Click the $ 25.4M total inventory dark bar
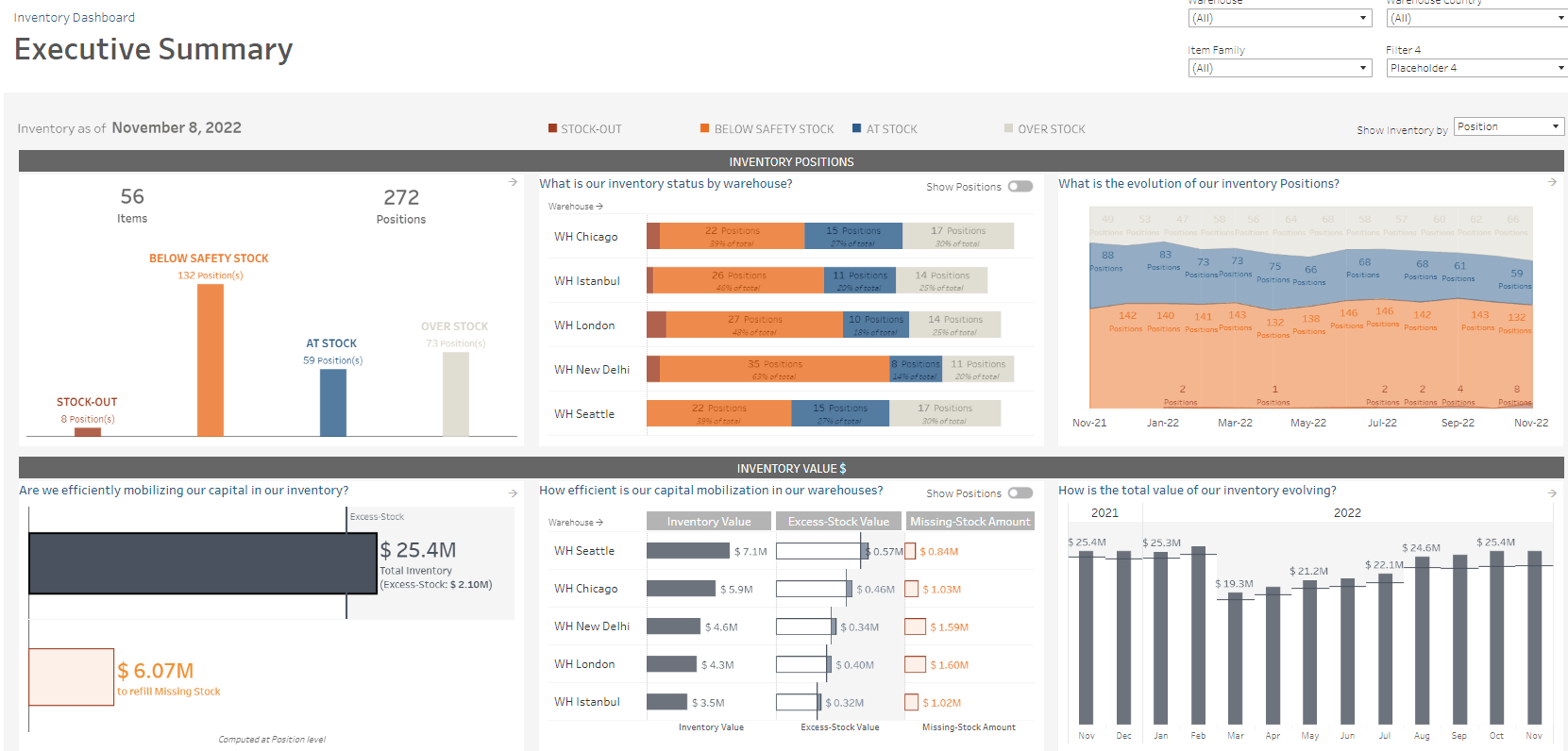Image resolution: width=1568 pixels, height=751 pixels. coord(202,563)
